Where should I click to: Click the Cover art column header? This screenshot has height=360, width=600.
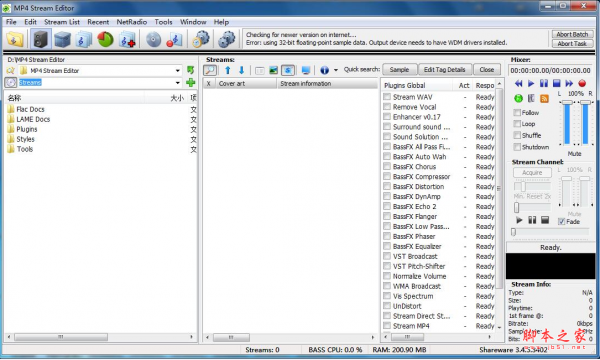pyautogui.click(x=246, y=83)
